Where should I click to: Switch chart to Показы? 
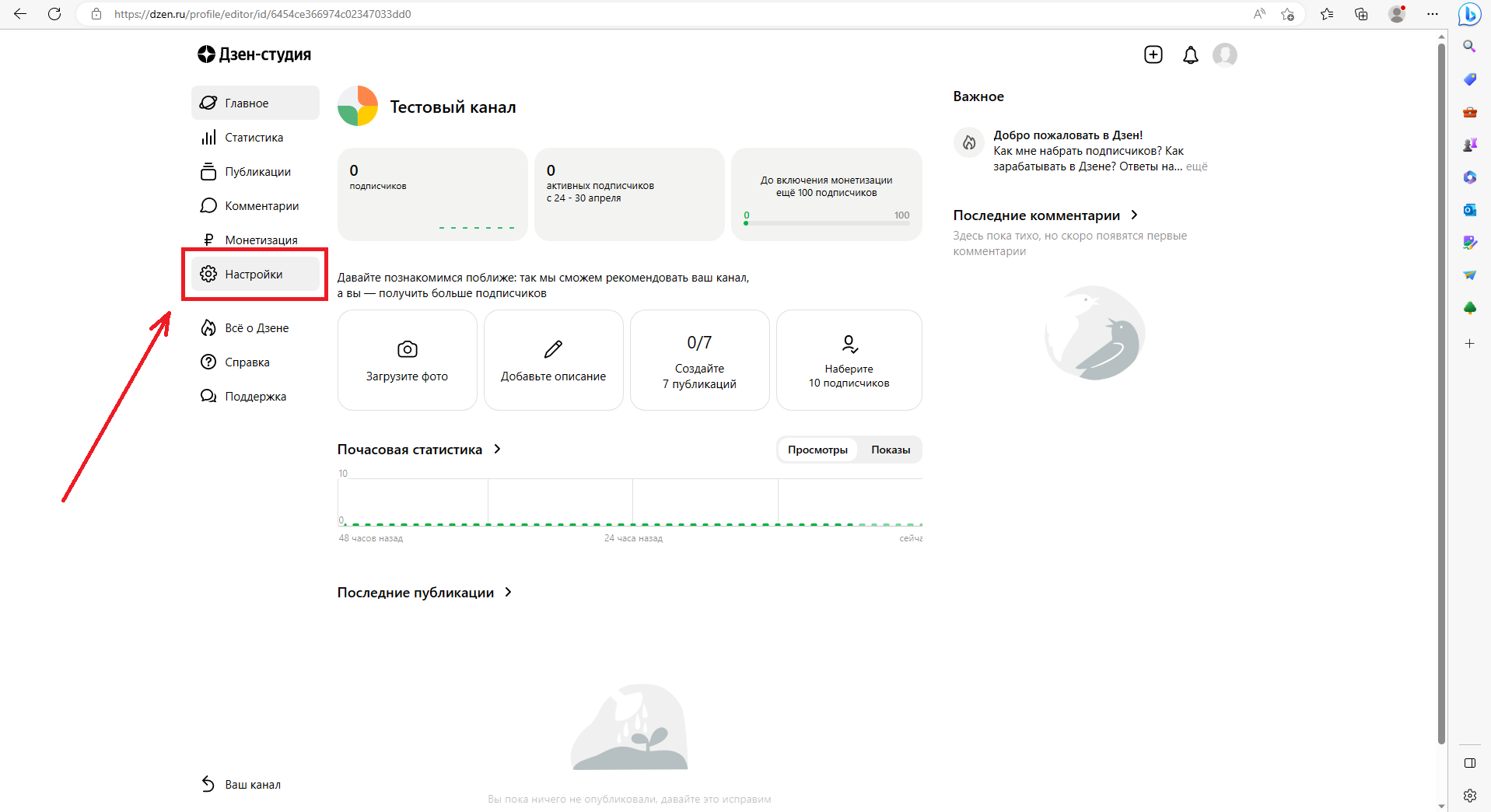click(x=890, y=450)
